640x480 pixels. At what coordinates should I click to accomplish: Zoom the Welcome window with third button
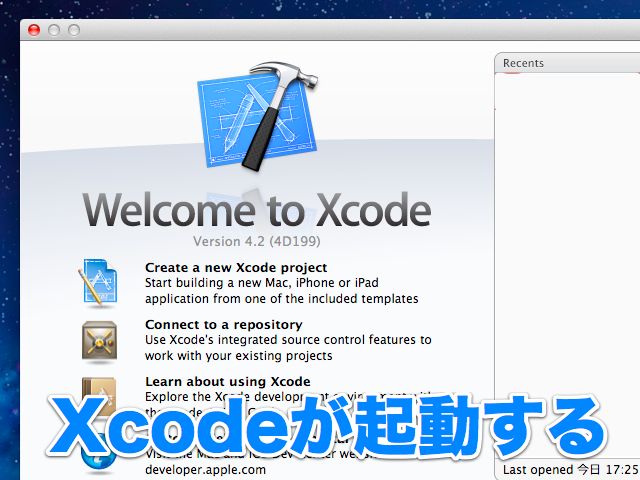click(74, 30)
